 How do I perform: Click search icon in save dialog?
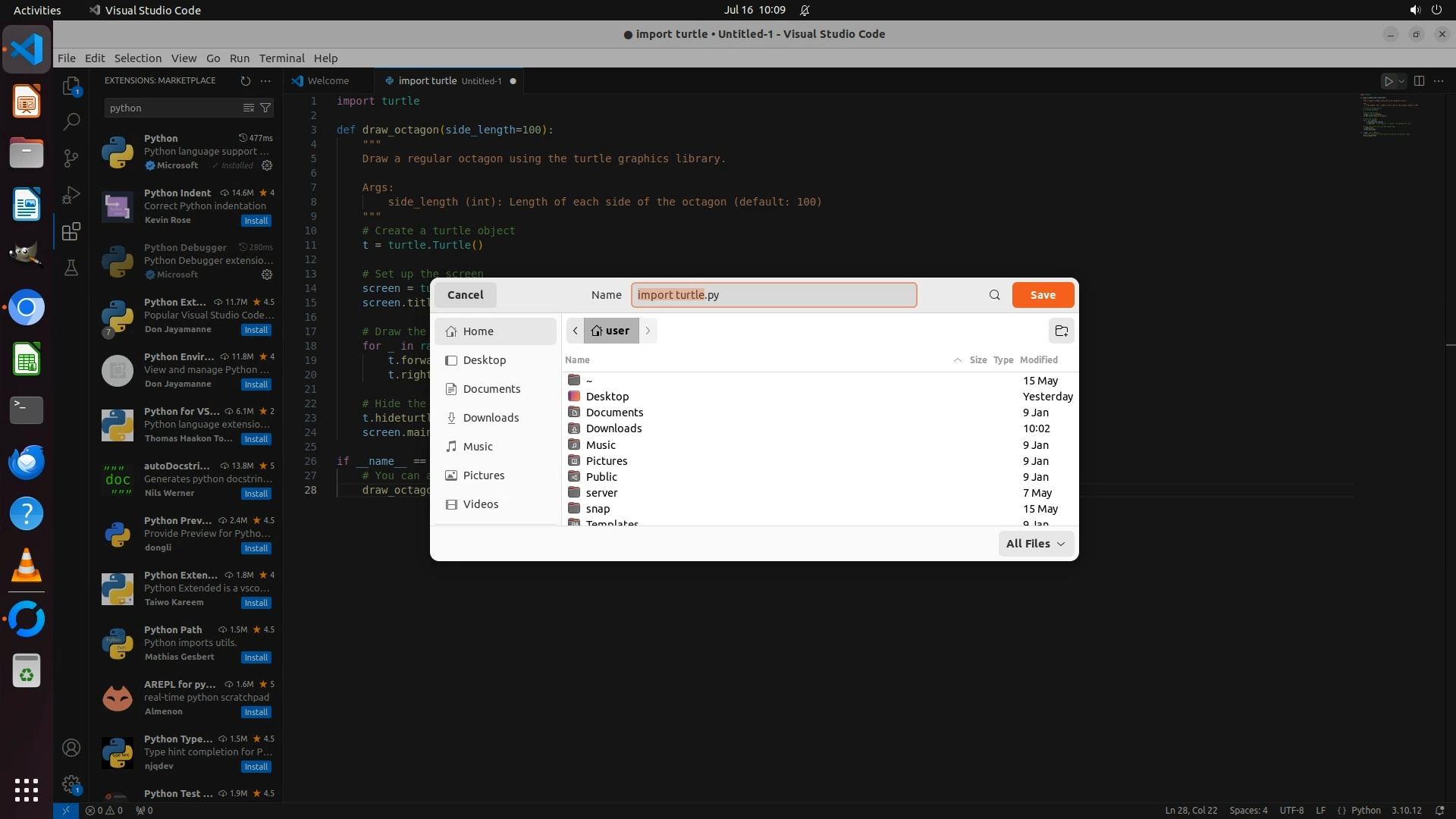[x=994, y=295]
